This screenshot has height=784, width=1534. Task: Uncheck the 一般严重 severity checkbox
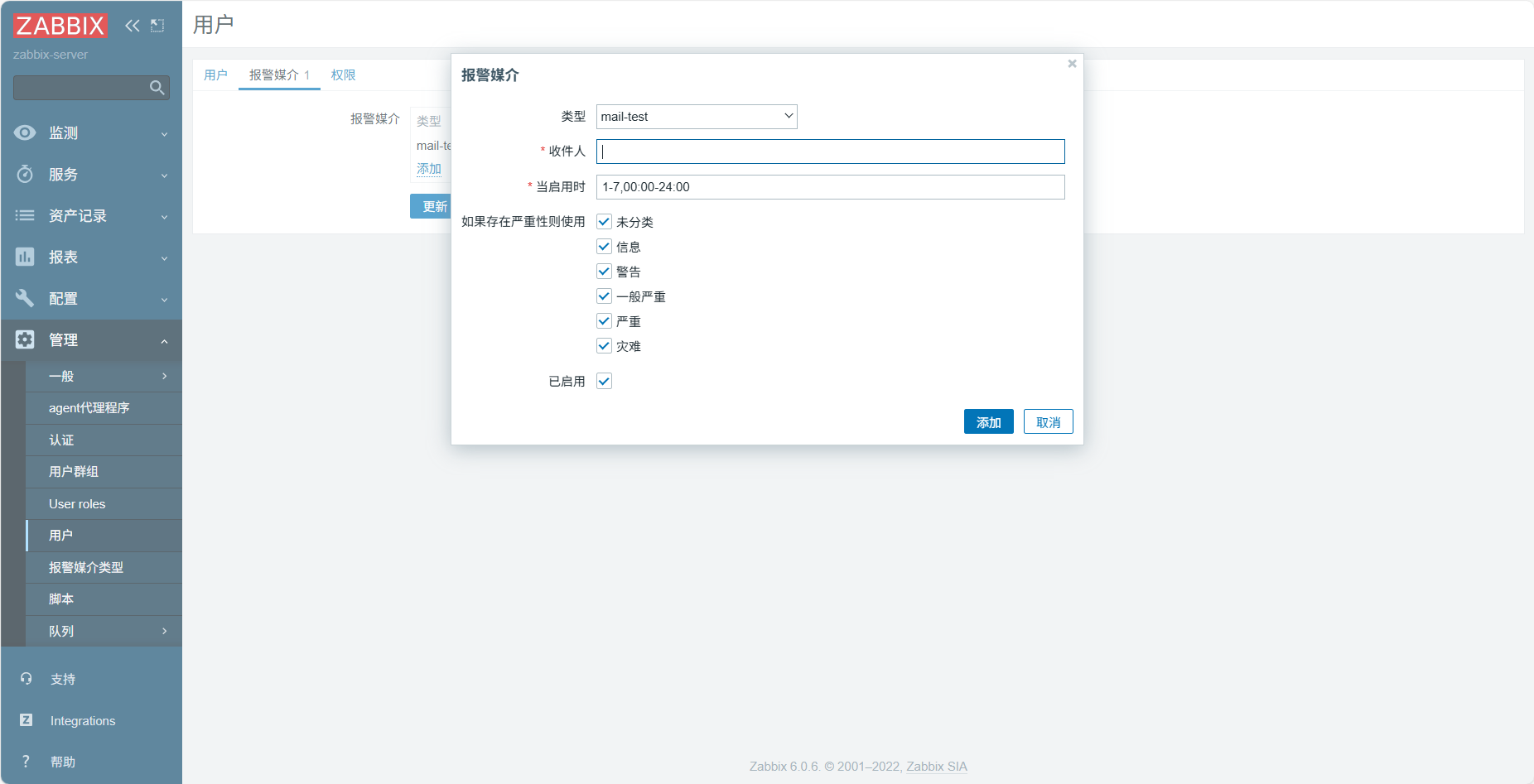604,296
